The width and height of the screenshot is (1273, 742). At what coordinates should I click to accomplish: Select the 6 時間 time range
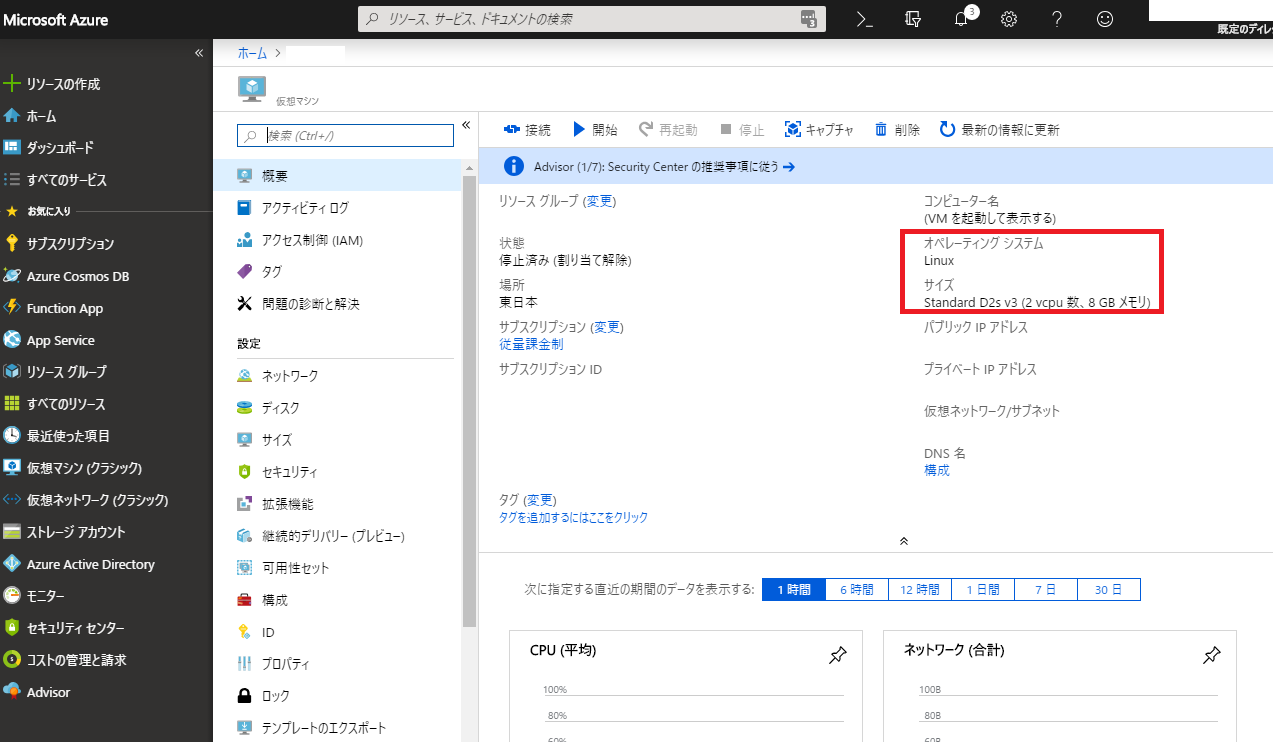click(856, 590)
